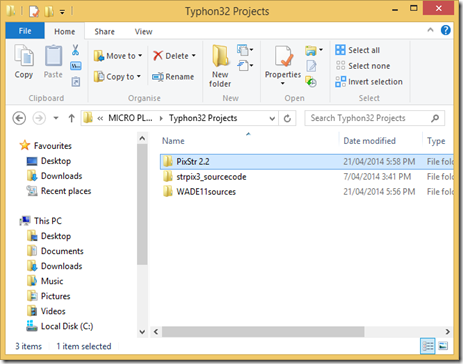Open Recent places under Favourites

(59, 191)
